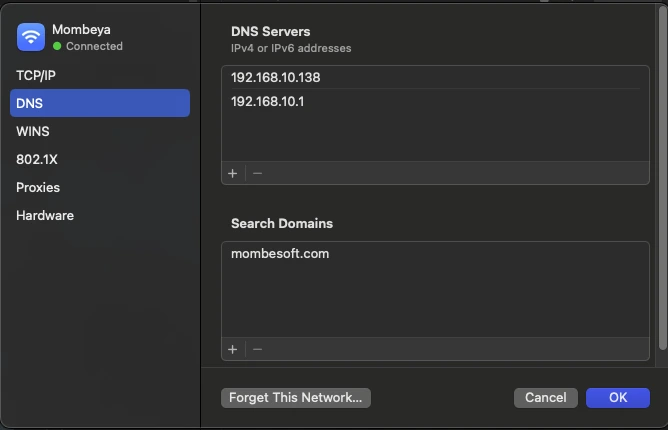Switch to the WINS section

click(x=32, y=131)
